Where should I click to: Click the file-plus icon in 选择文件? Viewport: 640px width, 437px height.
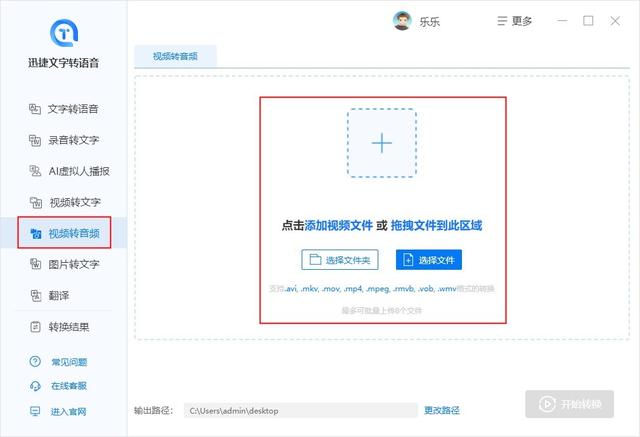pyautogui.click(x=408, y=260)
